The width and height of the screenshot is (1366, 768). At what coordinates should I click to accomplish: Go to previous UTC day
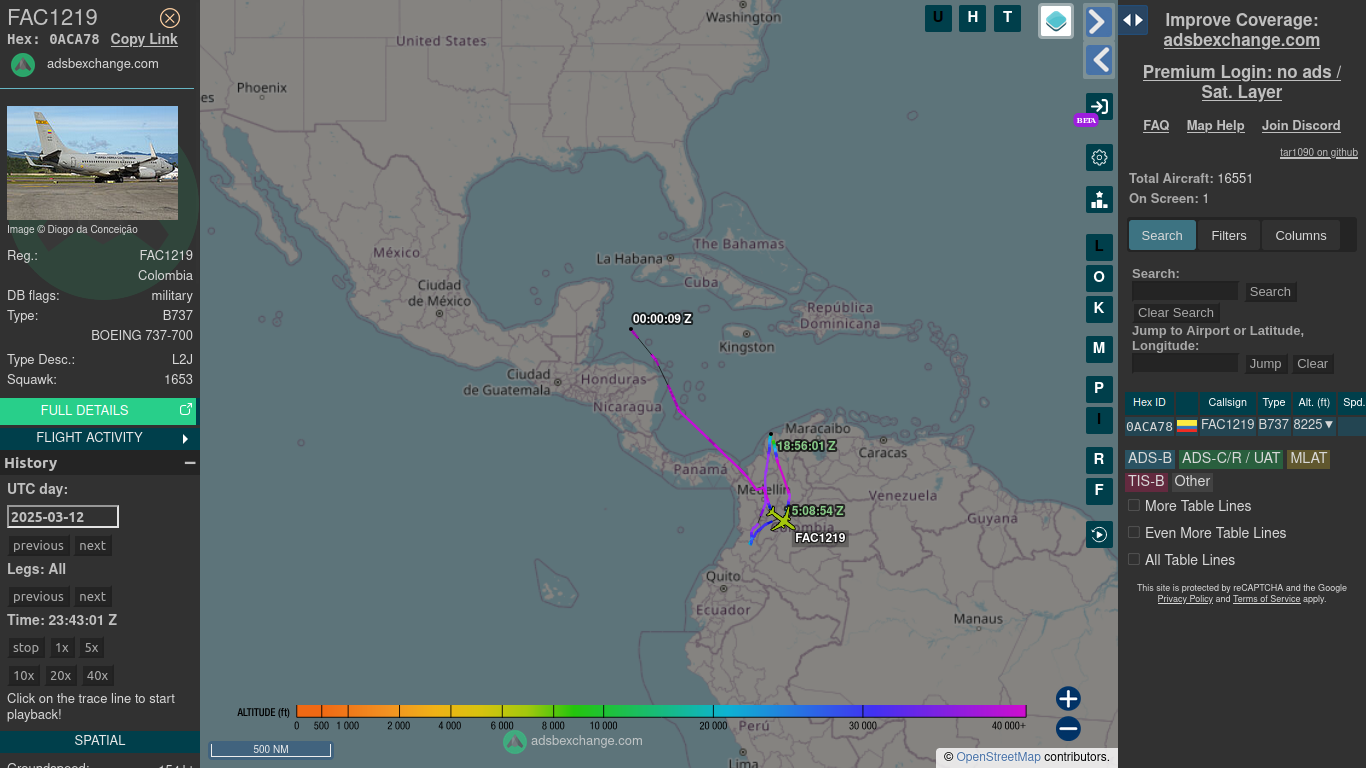pyautogui.click(x=39, y=546)
